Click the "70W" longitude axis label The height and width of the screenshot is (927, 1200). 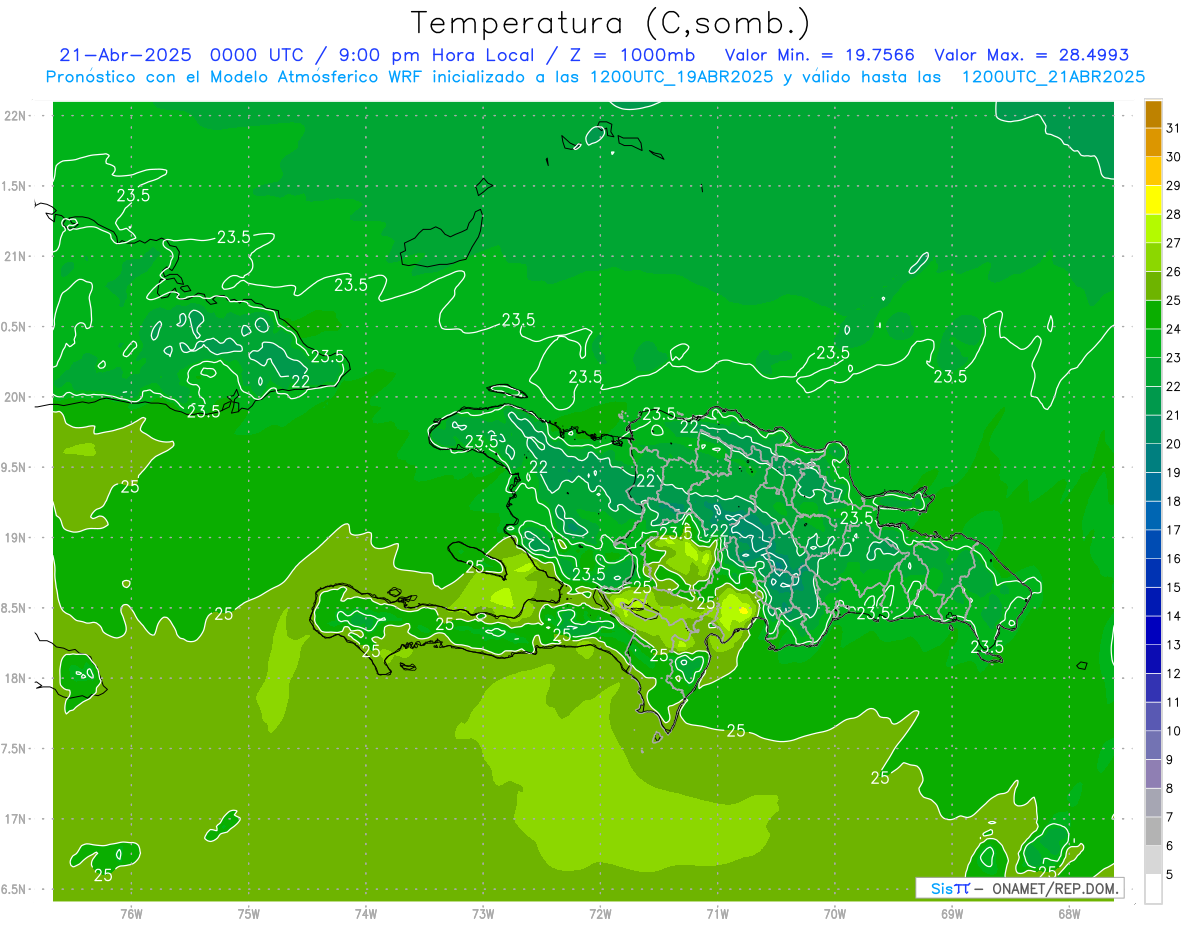coord(835,913)
